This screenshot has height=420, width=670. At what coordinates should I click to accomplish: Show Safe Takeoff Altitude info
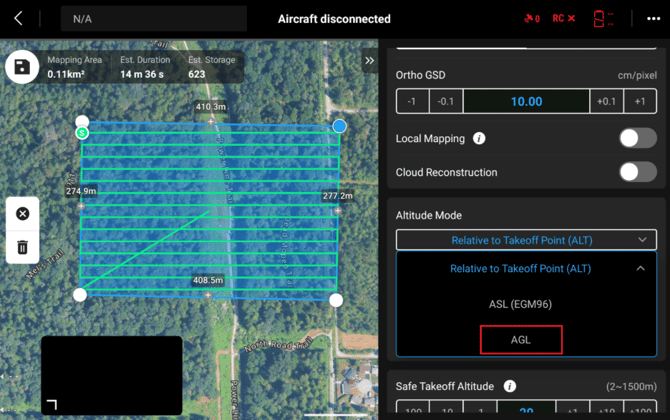pyautogui.click(x=510, y=387)
